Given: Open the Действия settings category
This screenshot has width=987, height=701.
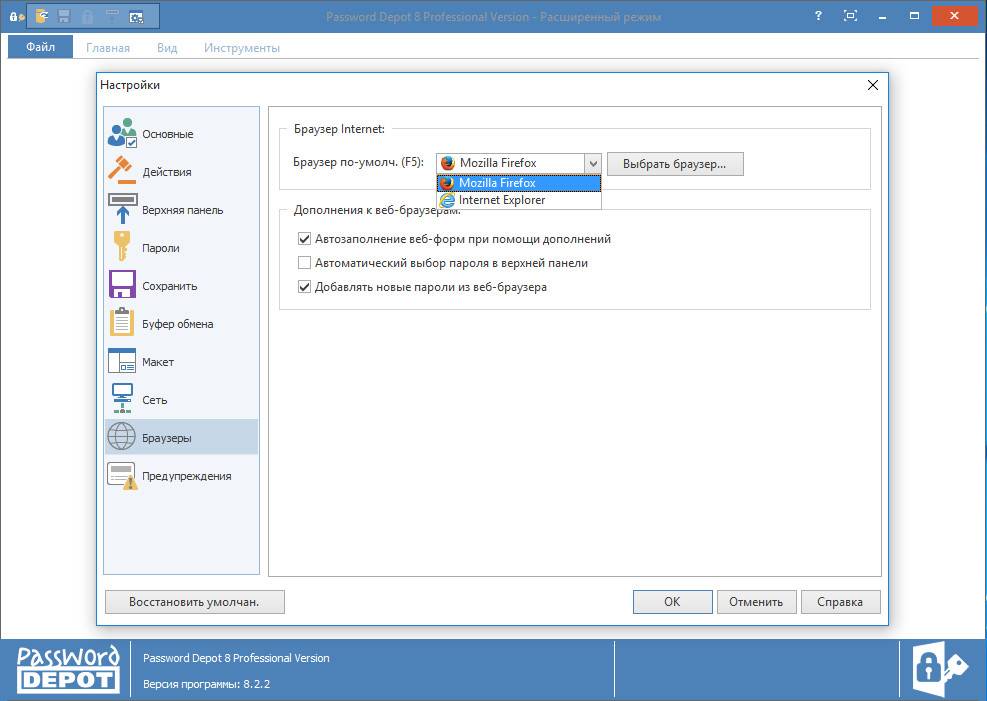Looking at the screenshot, I should pyautogui.click(x=181, y=172).
